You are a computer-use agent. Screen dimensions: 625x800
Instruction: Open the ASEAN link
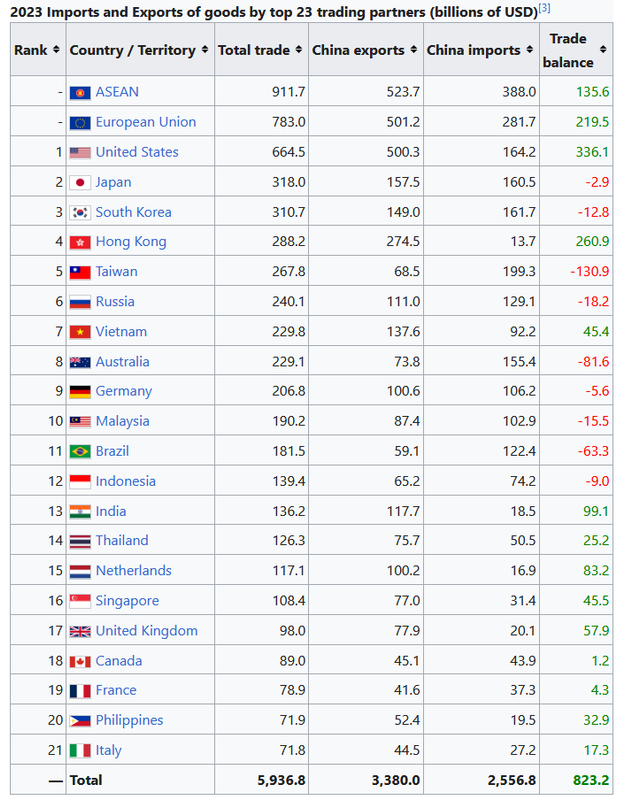117,92
